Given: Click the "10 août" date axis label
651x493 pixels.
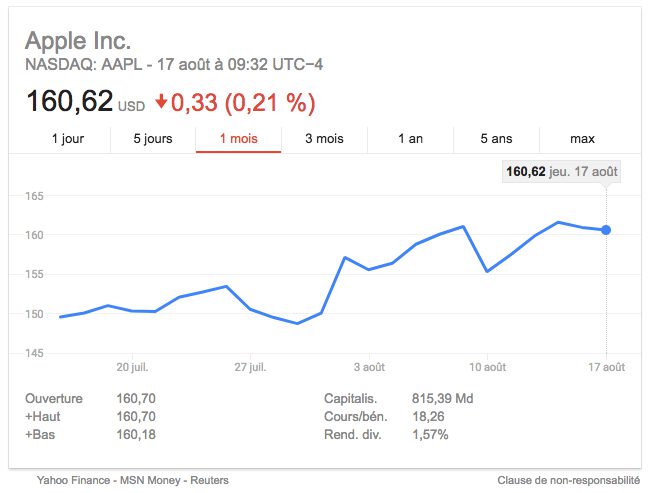Looking at the screenshot, I should point(486,367).
